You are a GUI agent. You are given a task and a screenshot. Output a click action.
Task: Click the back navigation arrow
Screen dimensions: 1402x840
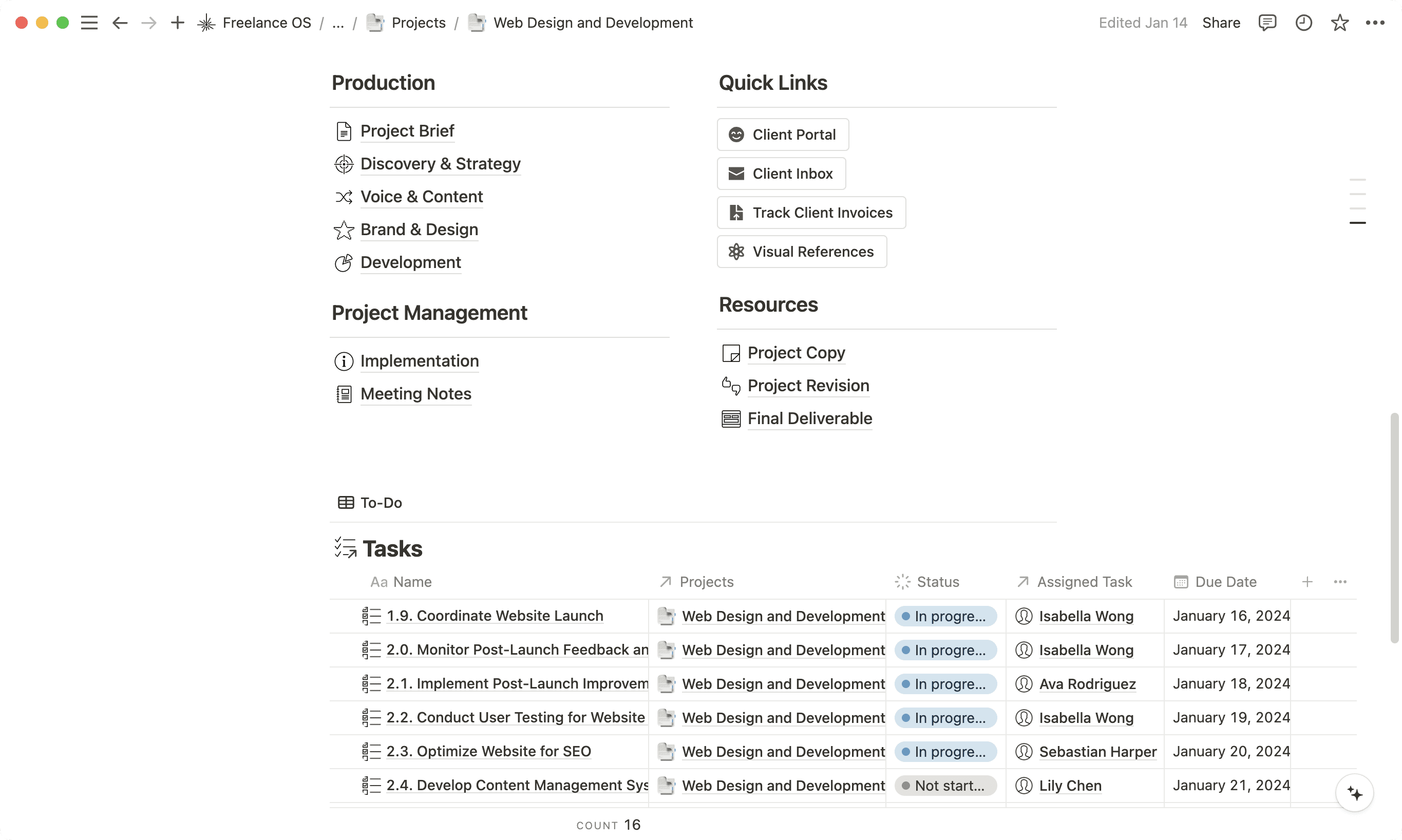[120, 23]
